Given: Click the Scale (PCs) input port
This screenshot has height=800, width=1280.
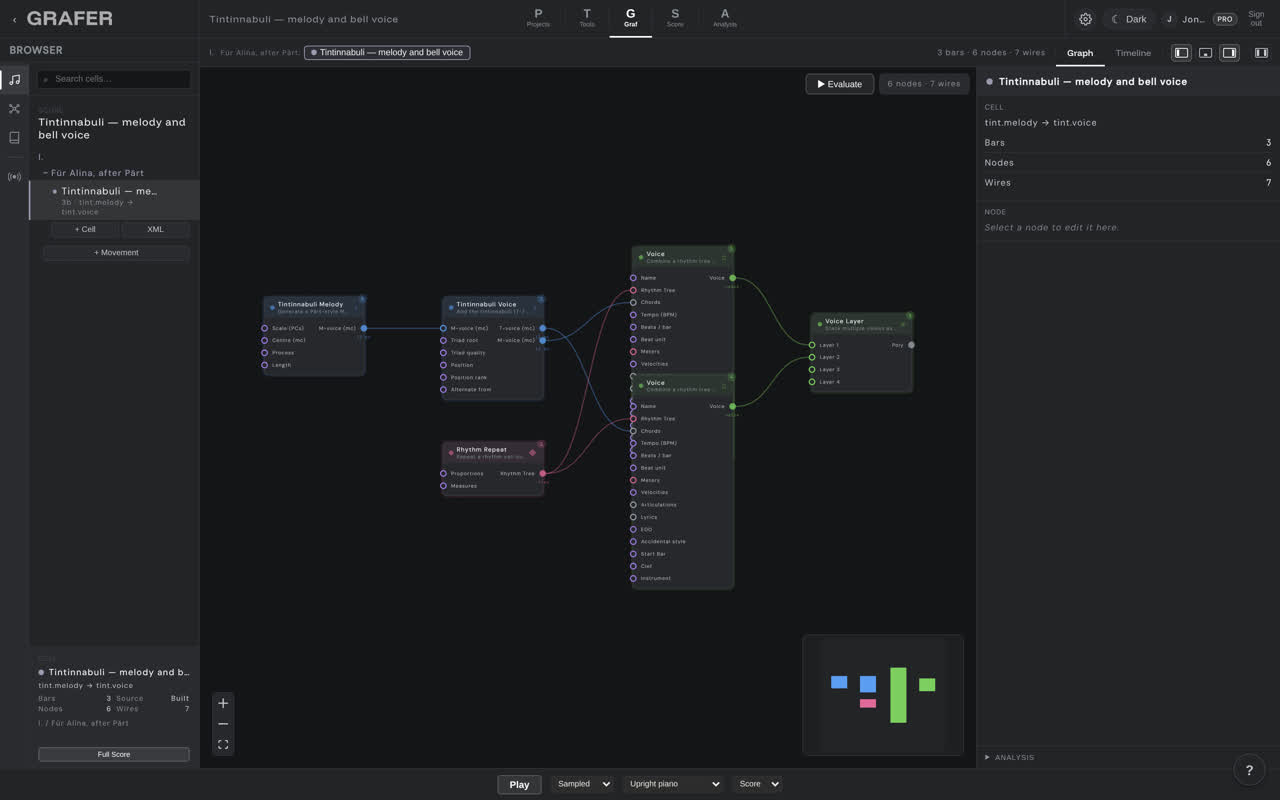Looking at the screenshot, I should [264, 328].
